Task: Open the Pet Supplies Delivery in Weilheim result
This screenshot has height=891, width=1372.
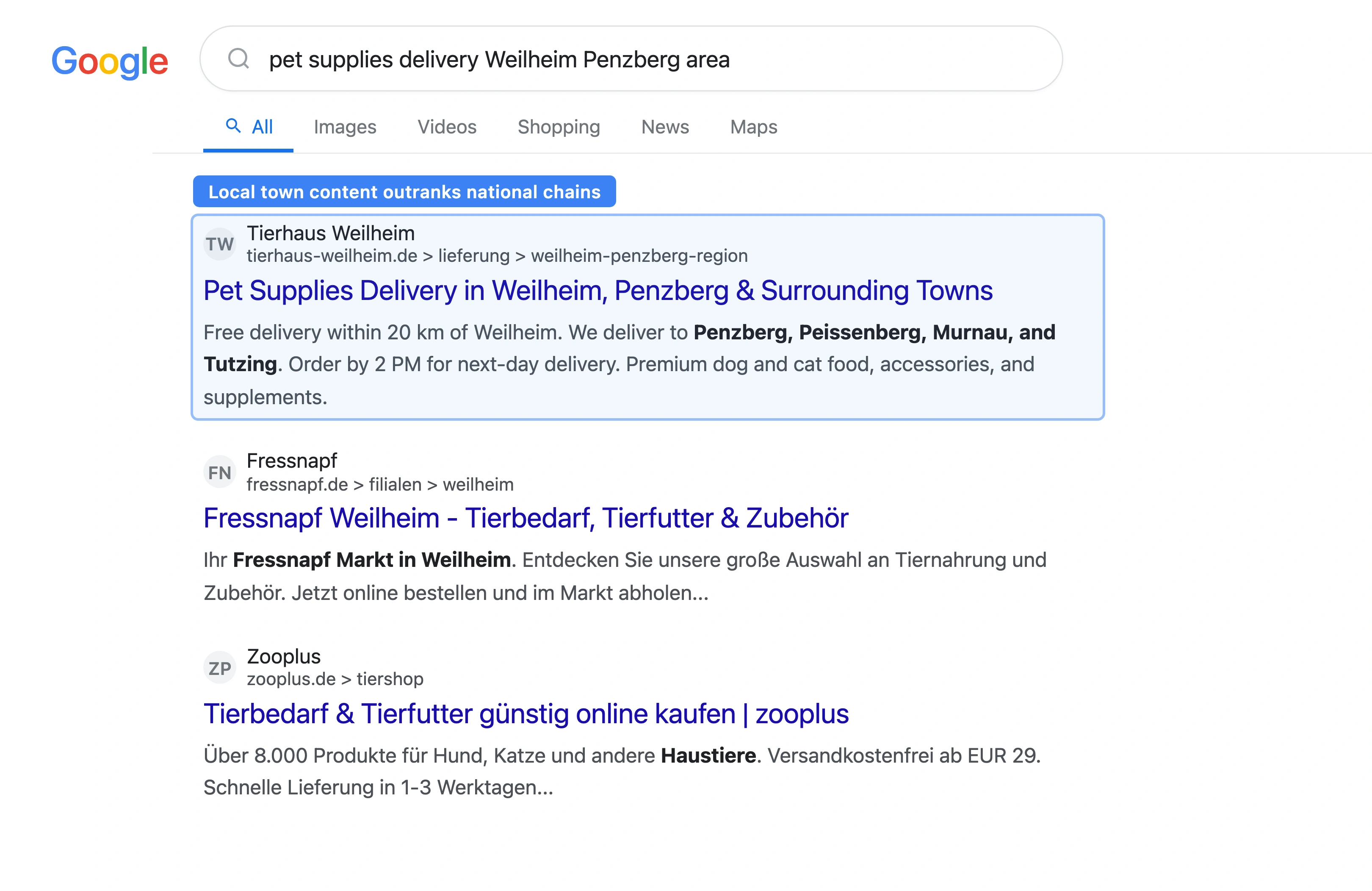Action: 598,290
